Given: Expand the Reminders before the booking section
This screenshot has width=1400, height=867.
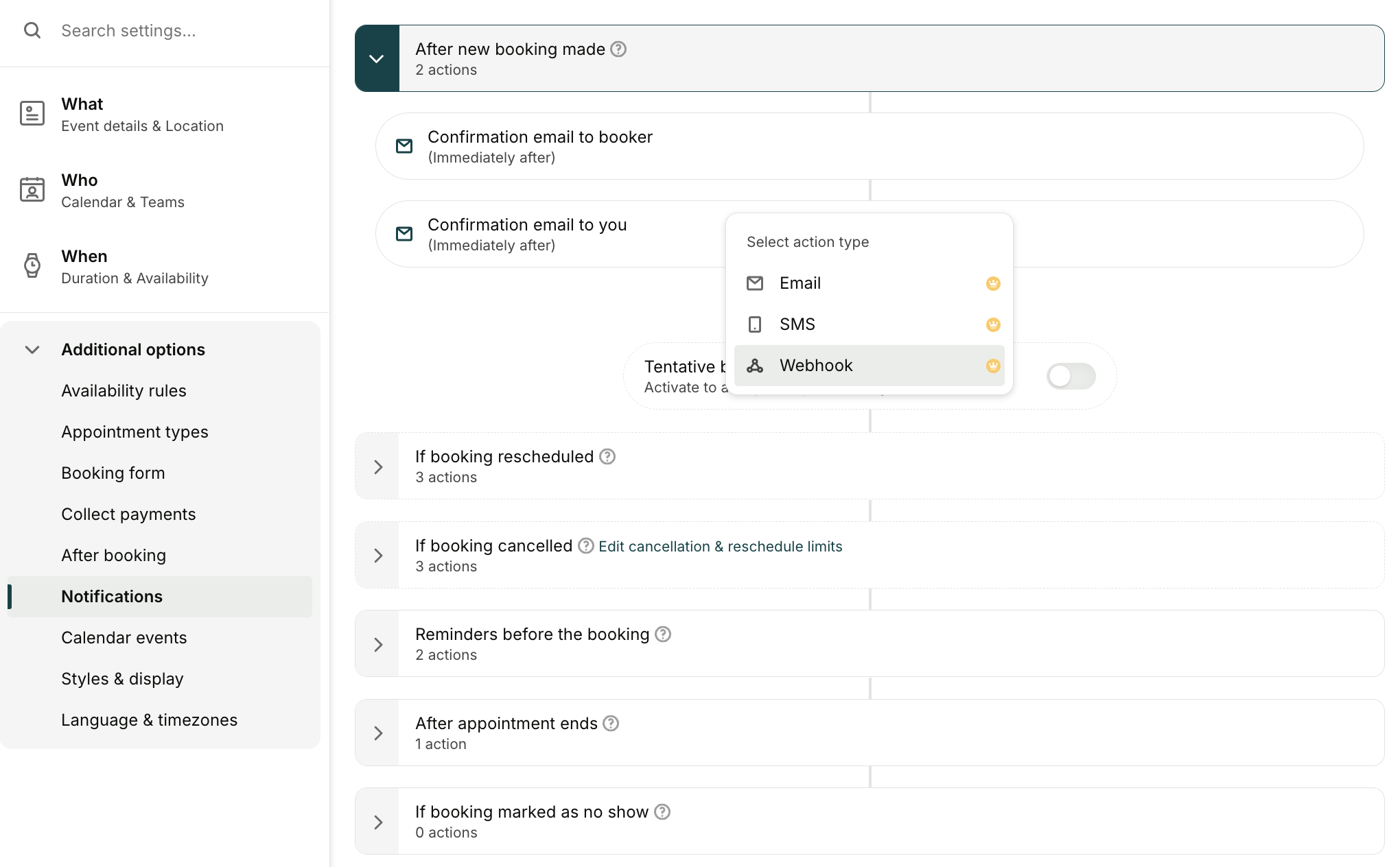Looking at the screenshot, I should (377, 643).
